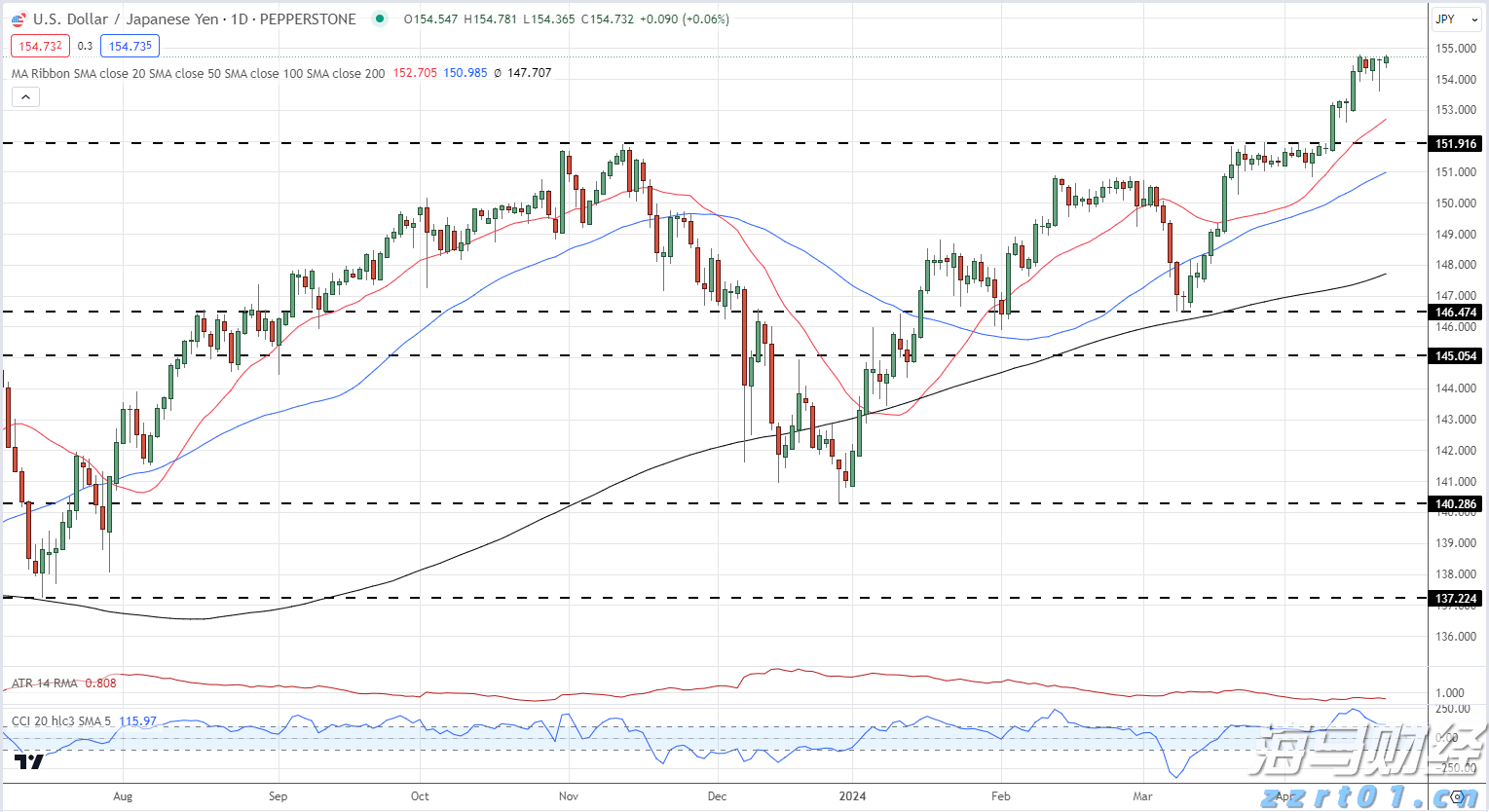Click the daily change +0.090 (+0.06%)
1489x812 pixels.
(x=685, y=19)
